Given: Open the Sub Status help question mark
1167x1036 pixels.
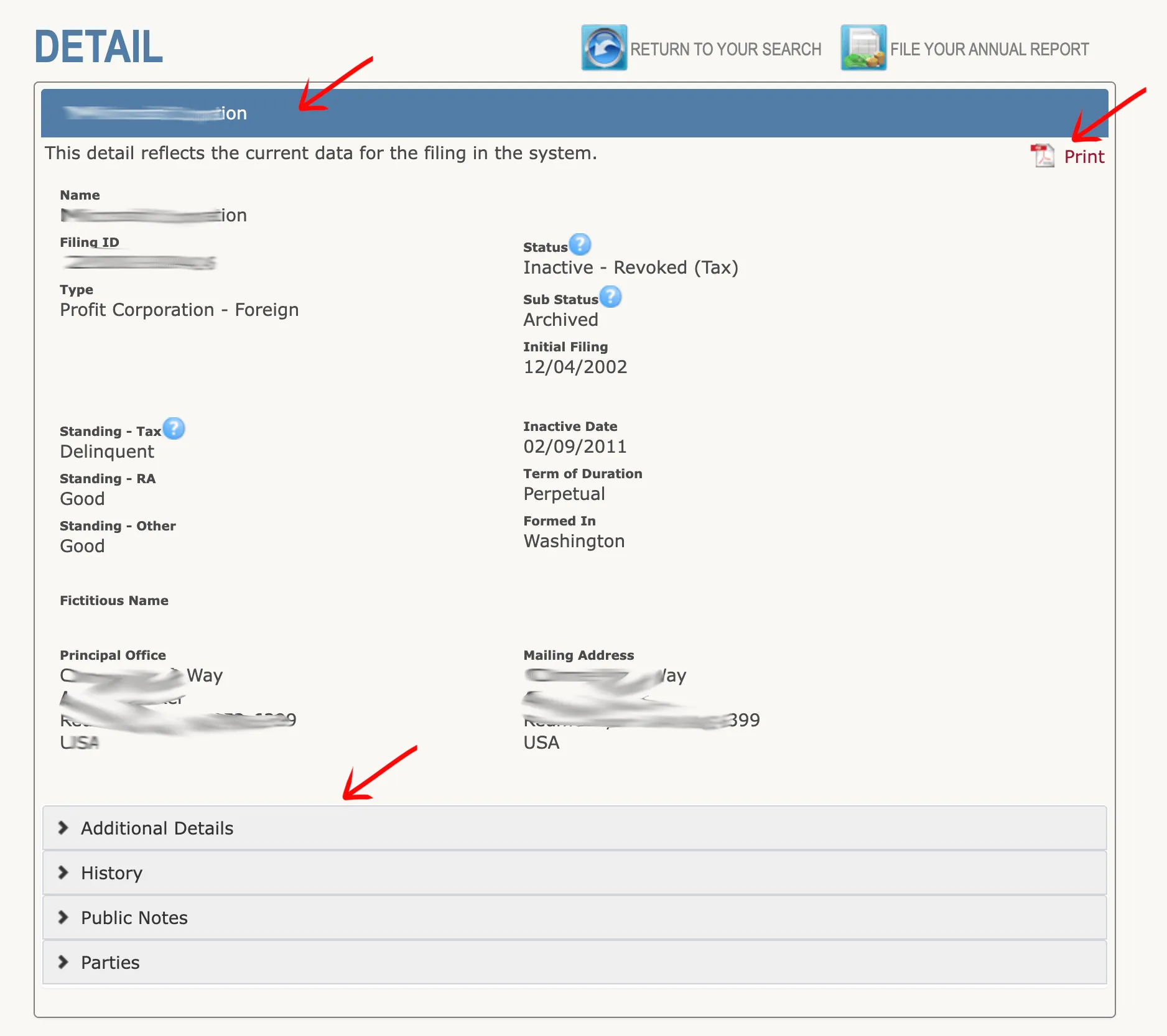Looking at the screenshot, I should point(610,297).
